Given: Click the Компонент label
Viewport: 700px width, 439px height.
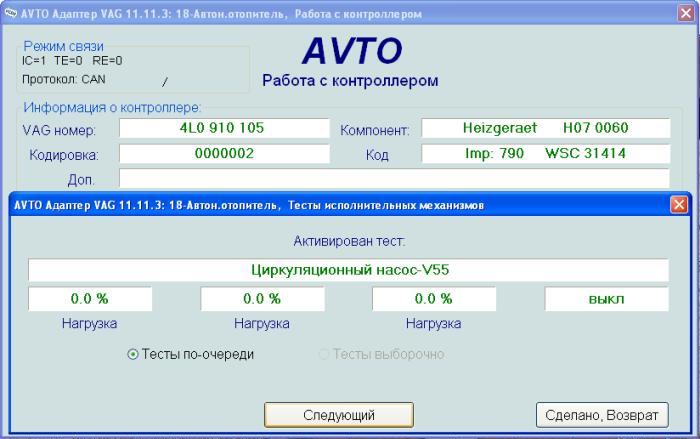Looking at the screenshot, I should tap(375, 130).
